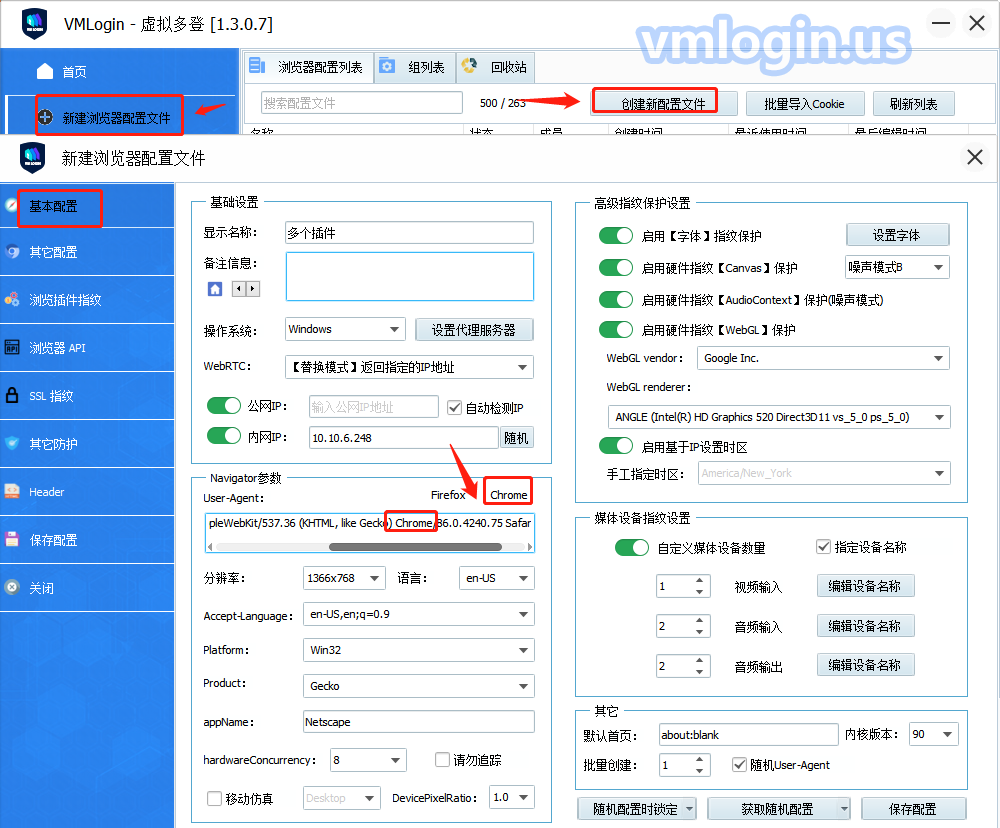1000x828 pixels.
Task: Click the home icon under 备注信息
Action: click(215, 289)
